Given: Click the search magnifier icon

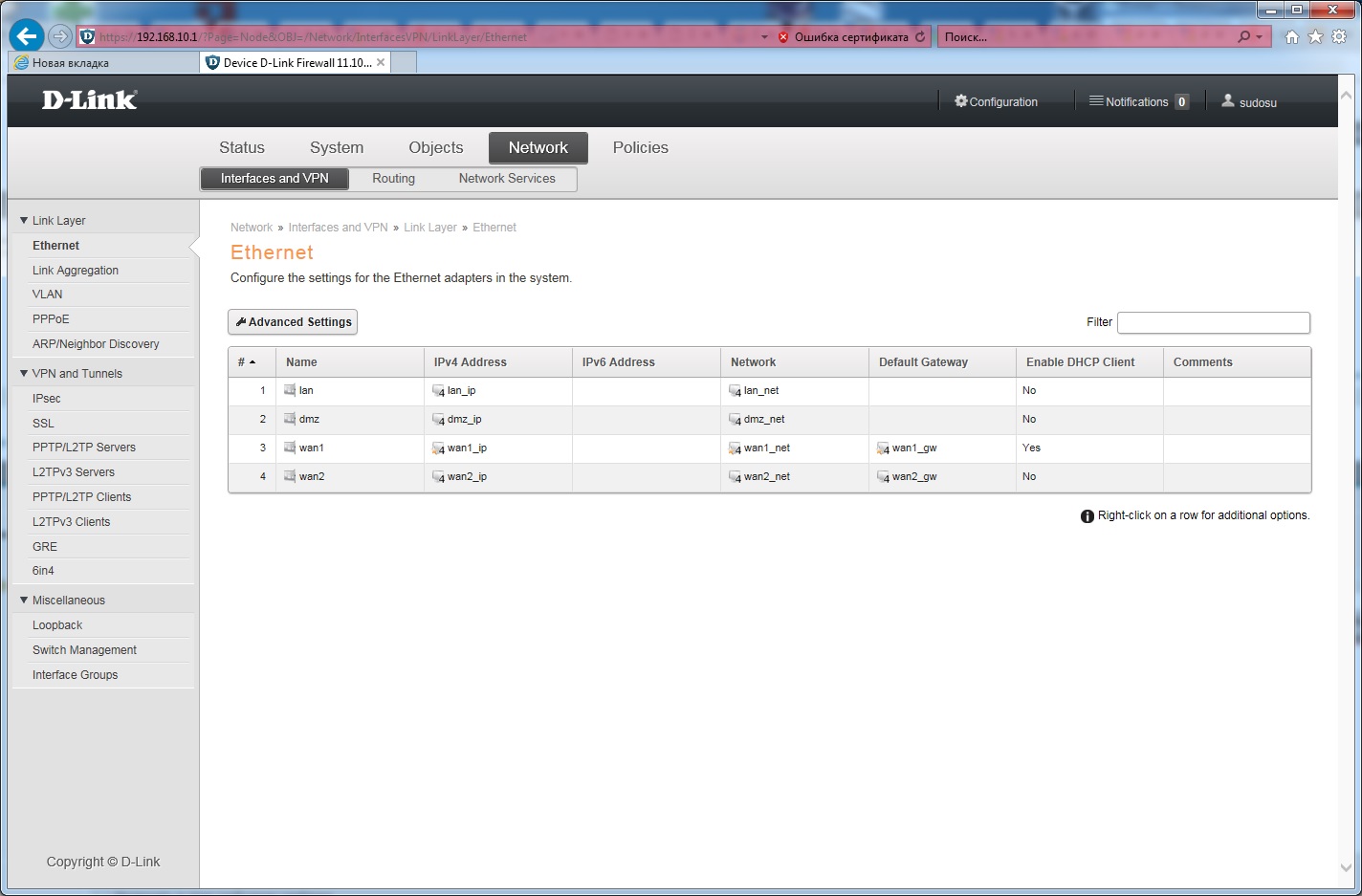Looking at the screenshot, I should coord(1243,36).
